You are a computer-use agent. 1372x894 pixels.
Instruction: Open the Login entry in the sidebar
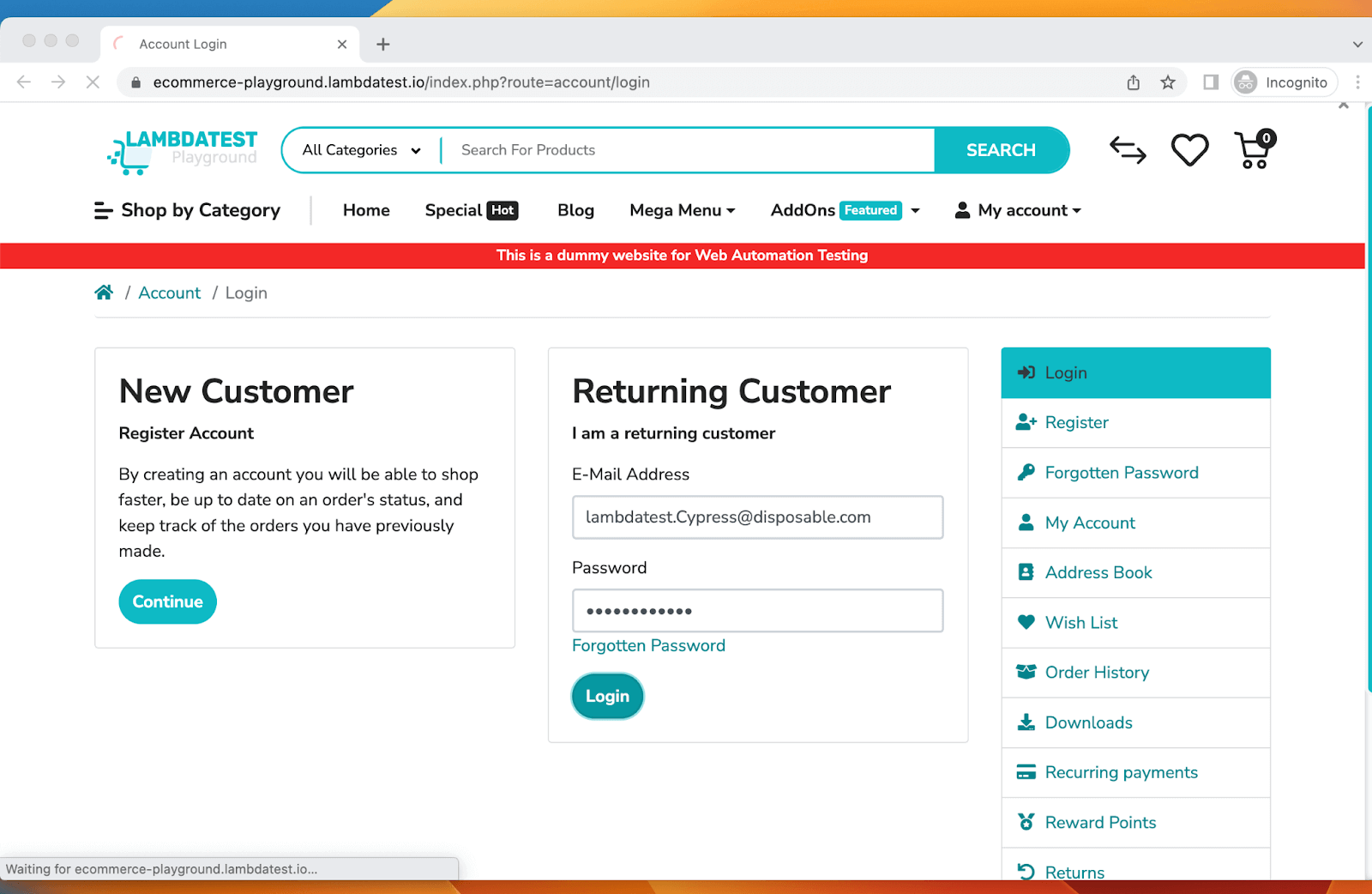point(1135,372)
